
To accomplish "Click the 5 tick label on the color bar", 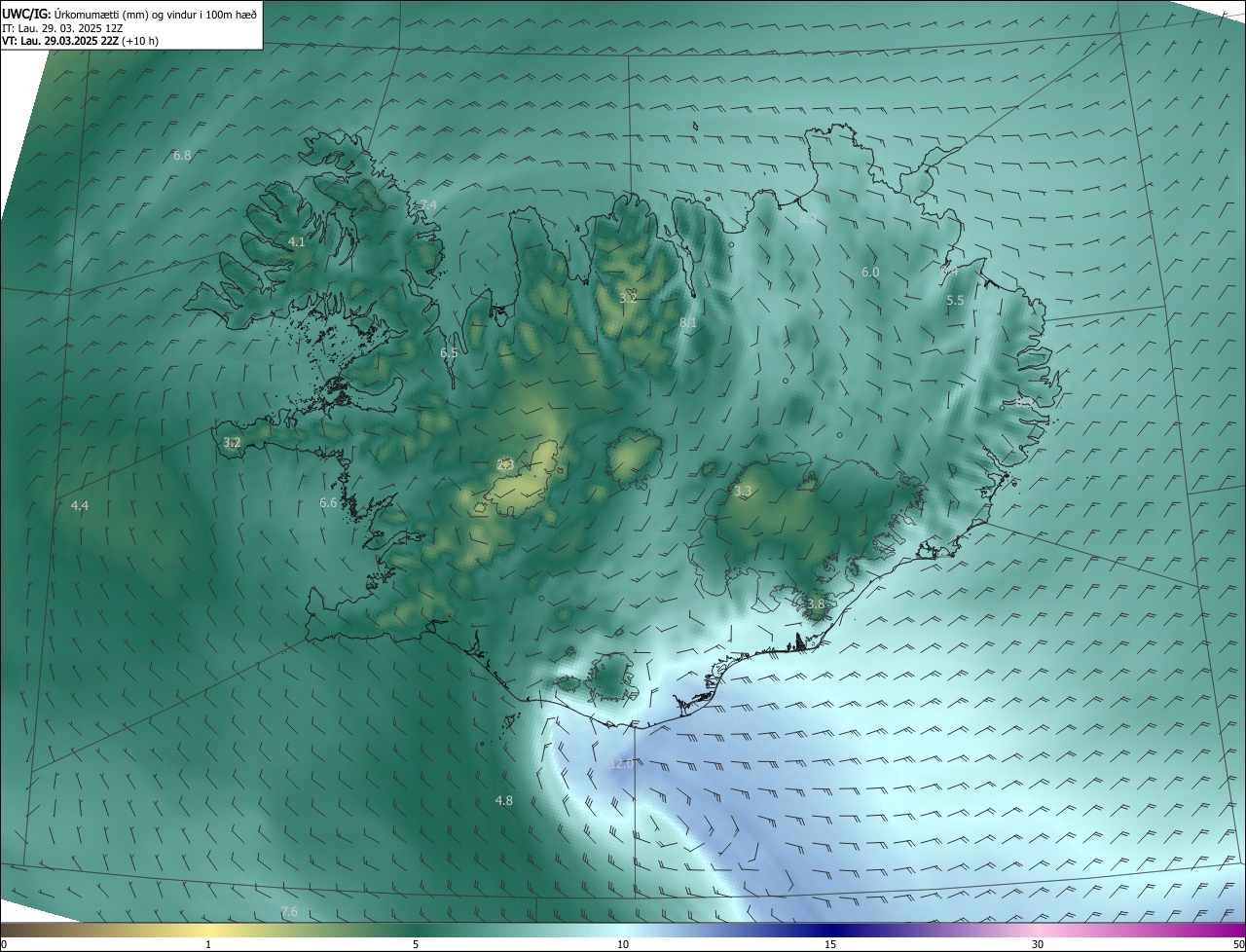I will [x=416, y=945].
